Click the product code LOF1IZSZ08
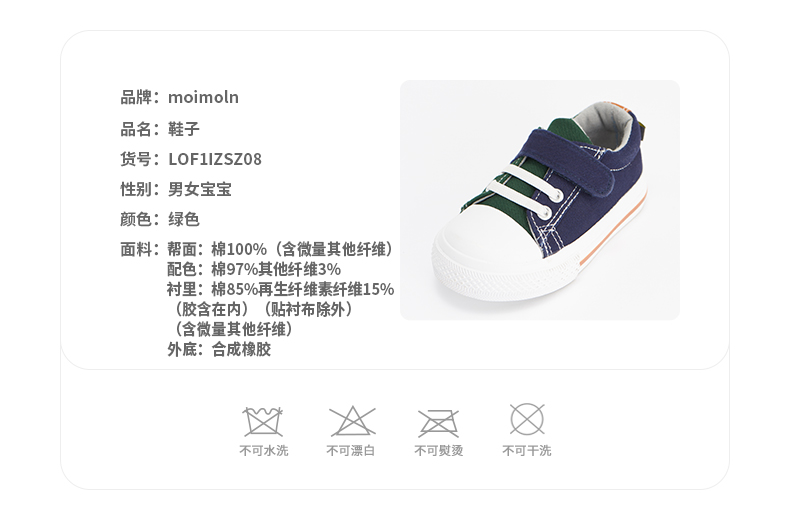Screen dimensions: 790x520 tap(215, 159)
